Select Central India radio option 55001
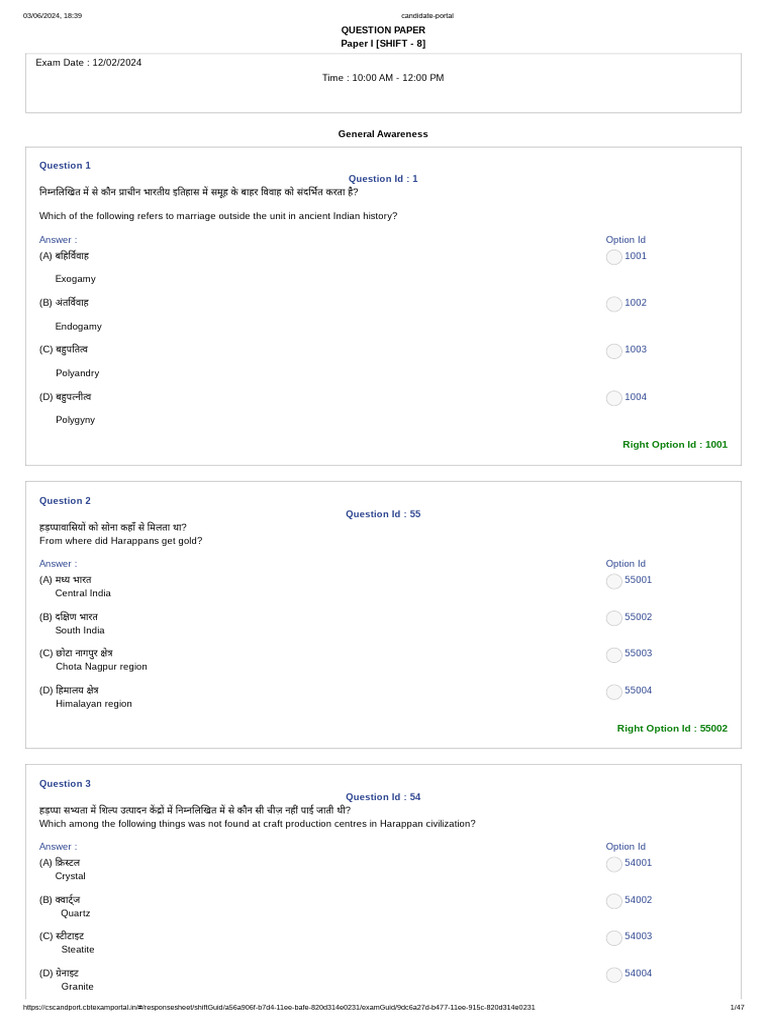The height and width of the screenshot is (1024, 768). coord(614,581)
